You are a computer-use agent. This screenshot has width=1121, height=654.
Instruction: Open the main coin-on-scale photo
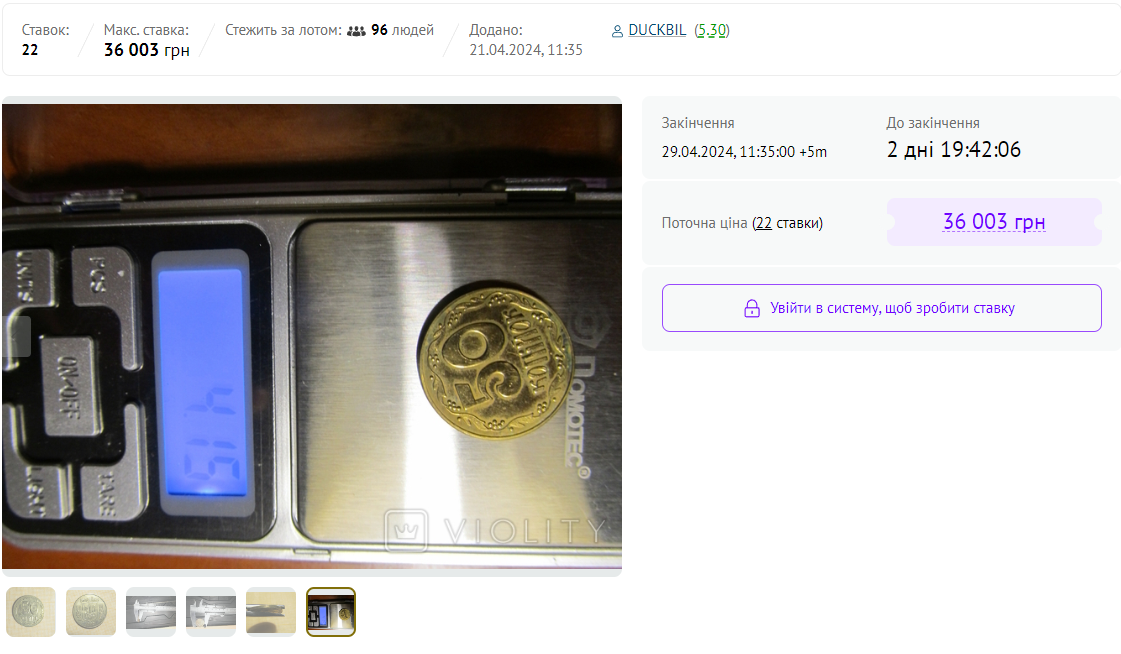click(x=312, y=337)
